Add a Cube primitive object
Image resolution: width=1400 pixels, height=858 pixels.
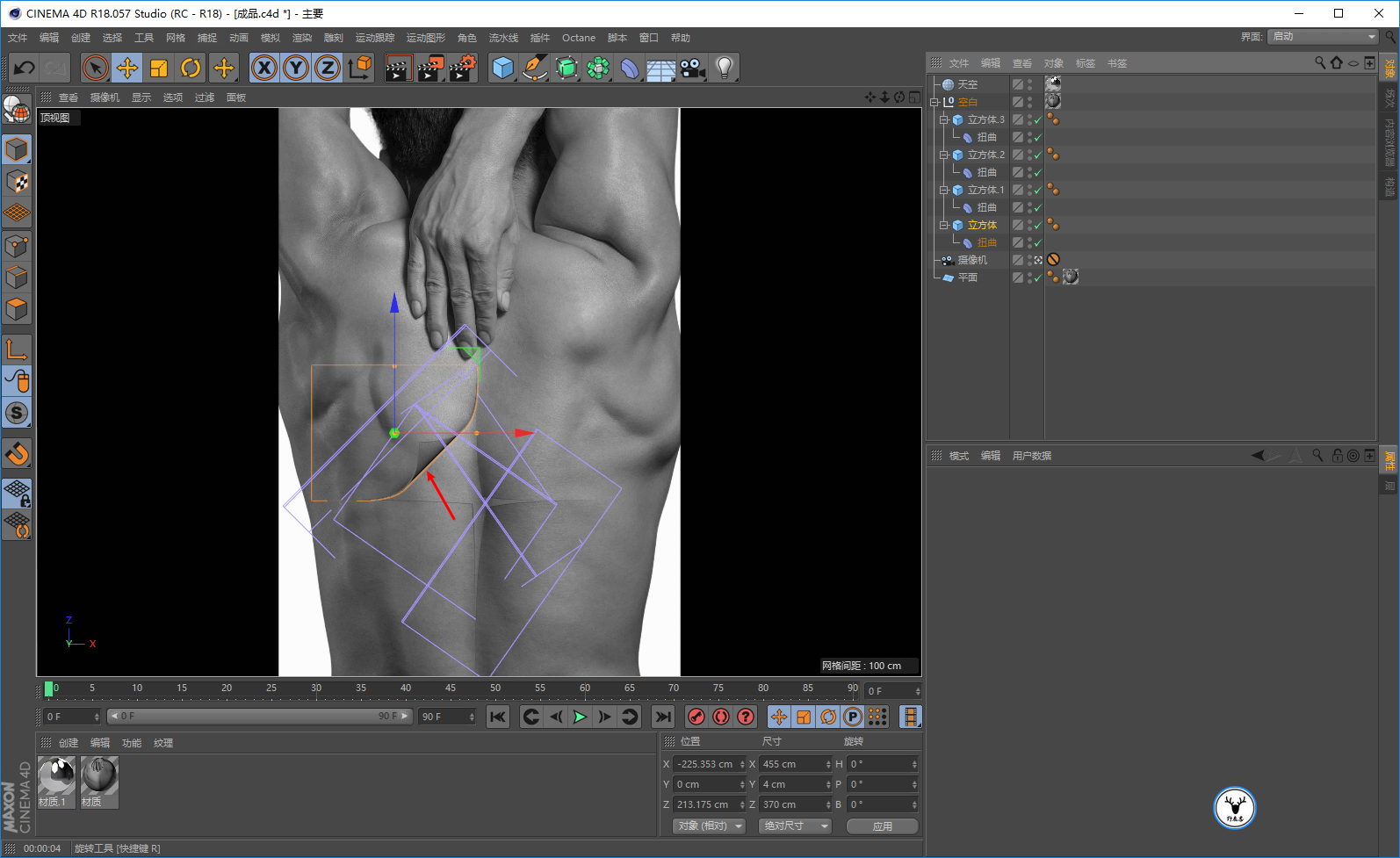[502, 68]
